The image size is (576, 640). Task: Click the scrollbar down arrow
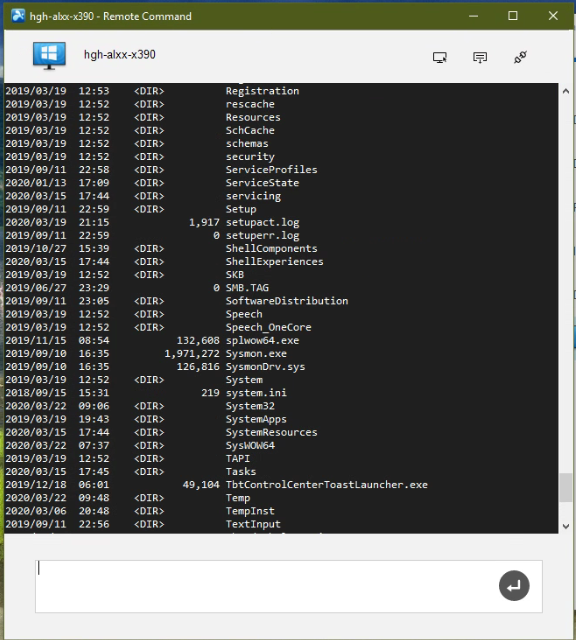pyautogui.click(x=565, y=526)
